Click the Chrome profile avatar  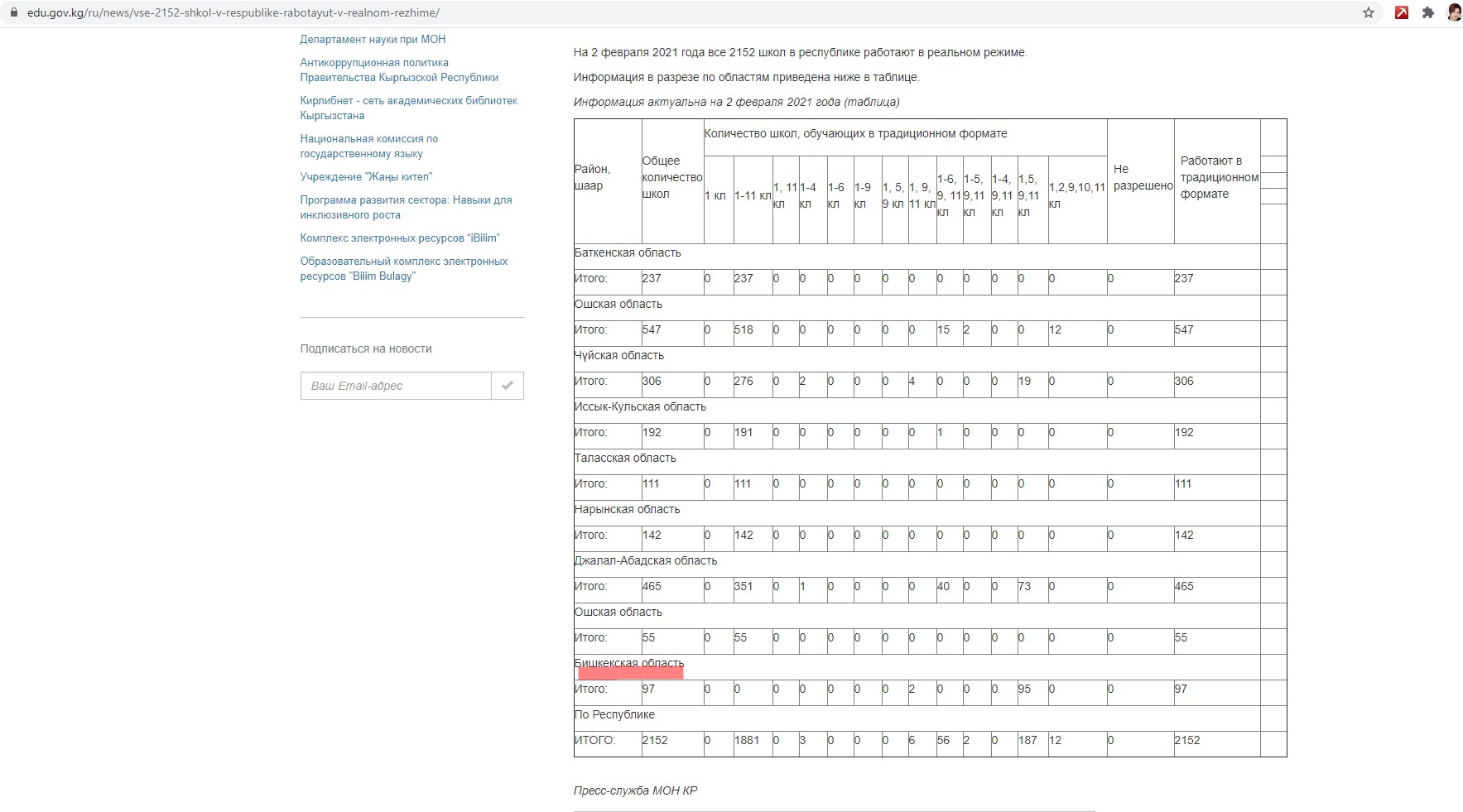(1453, 13)
